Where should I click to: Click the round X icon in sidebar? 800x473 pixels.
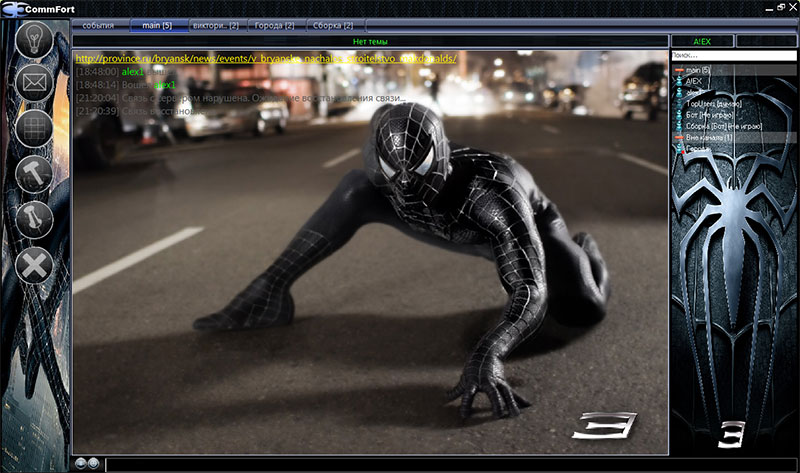point(34,265)
